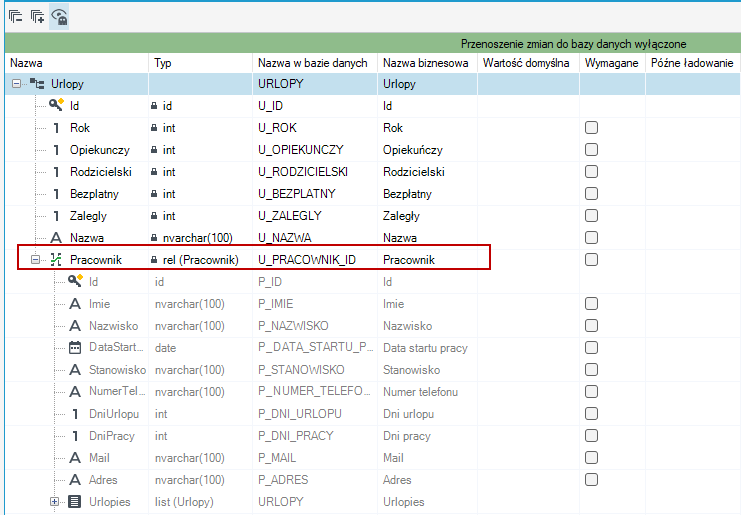Click the Typ column header
Screen dimensions: 741x515
[201, 63]
